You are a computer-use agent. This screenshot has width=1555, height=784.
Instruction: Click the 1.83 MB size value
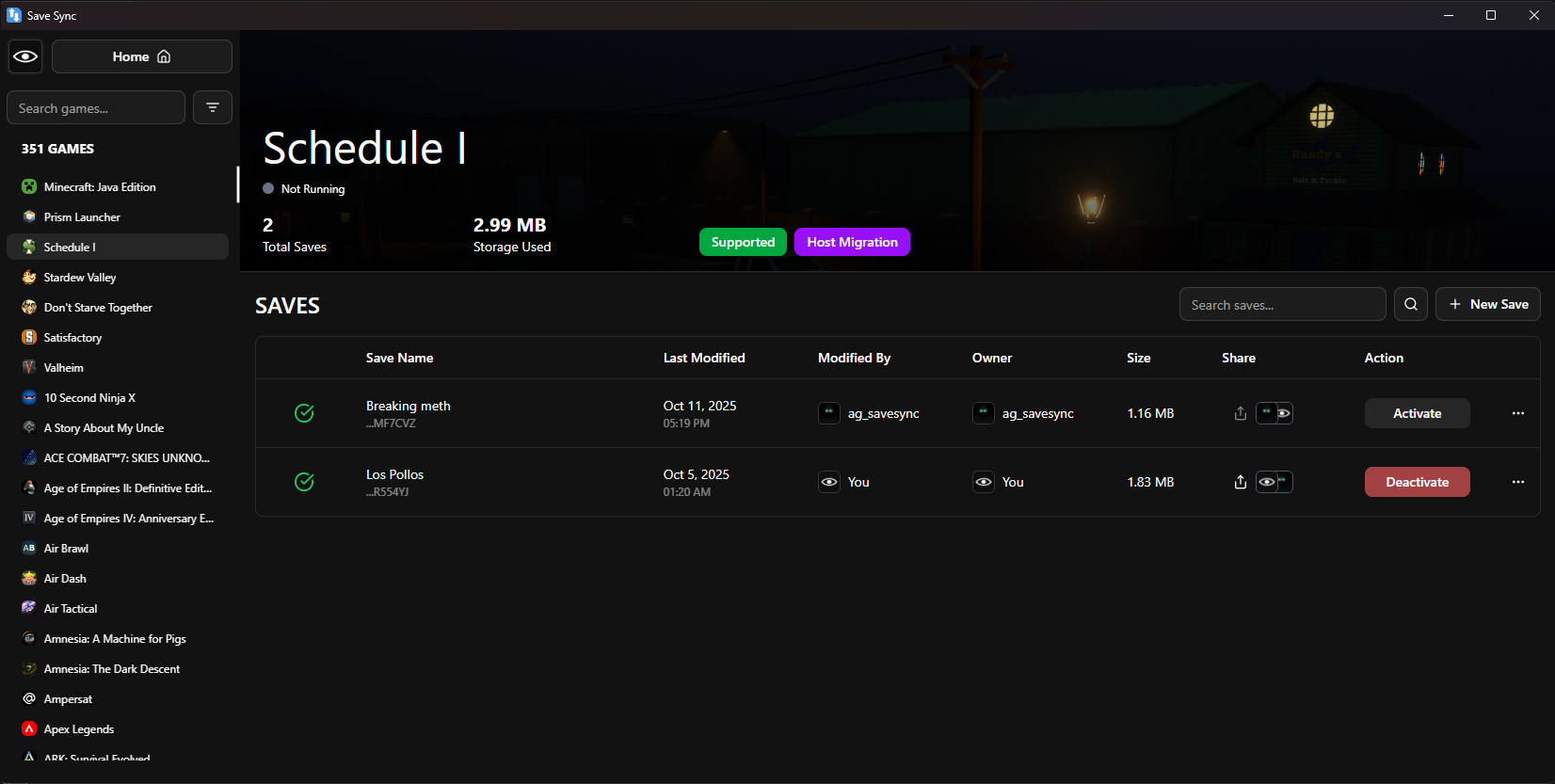click(1150, 482)
